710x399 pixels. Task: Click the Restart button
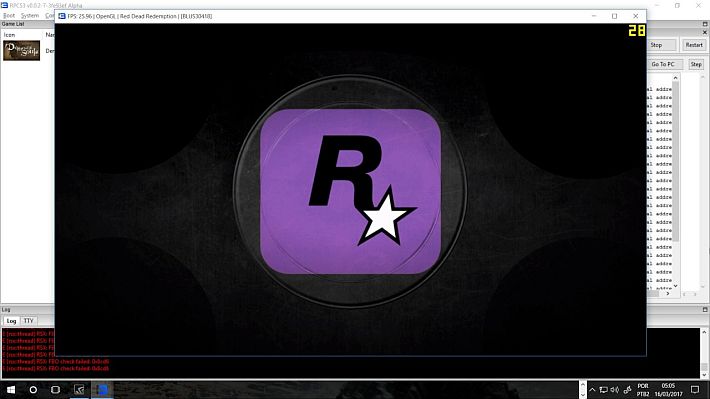pos(694,45)
